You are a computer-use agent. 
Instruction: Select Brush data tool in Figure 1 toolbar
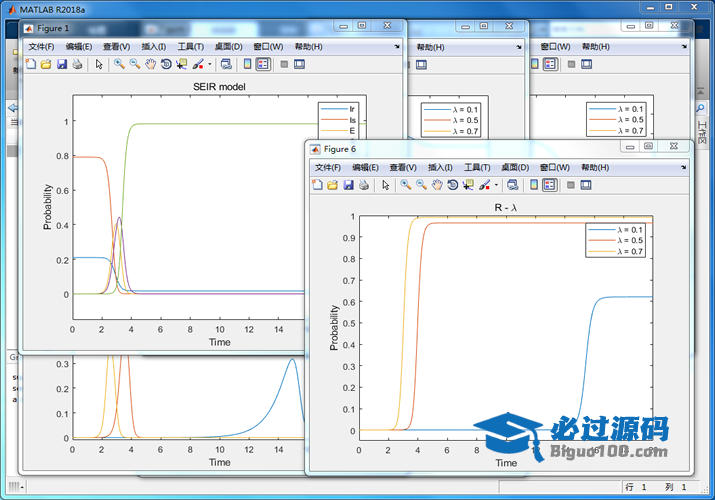pyautogui.click(x=198, y=64)
